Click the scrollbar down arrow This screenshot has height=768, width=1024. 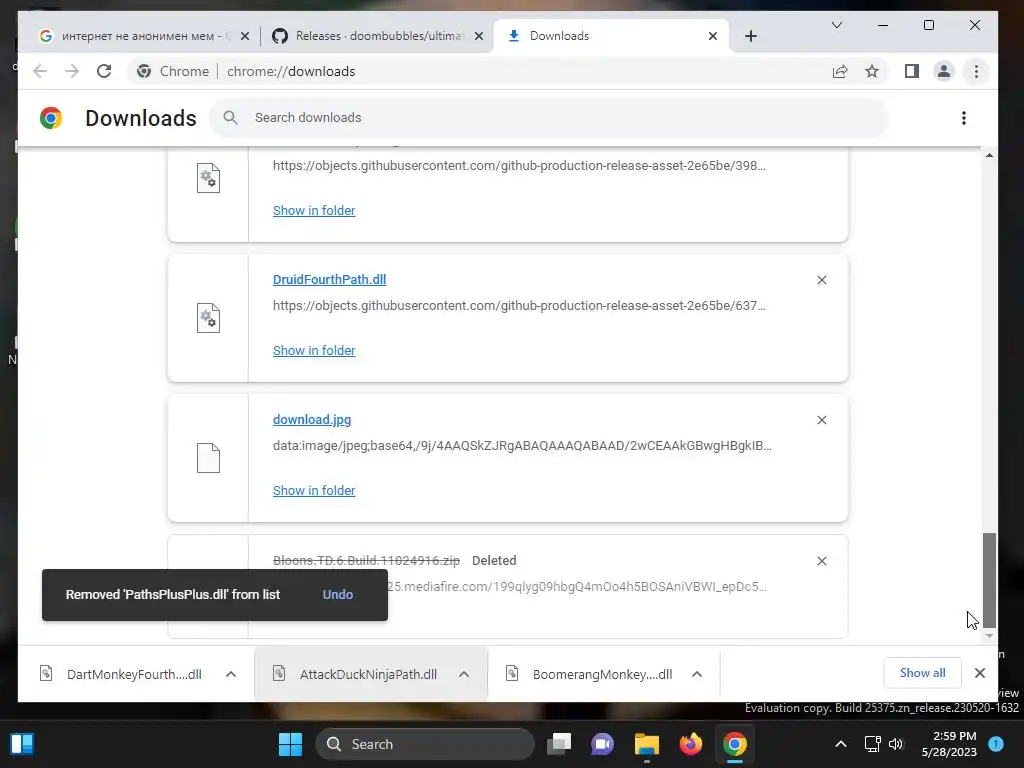989,635
